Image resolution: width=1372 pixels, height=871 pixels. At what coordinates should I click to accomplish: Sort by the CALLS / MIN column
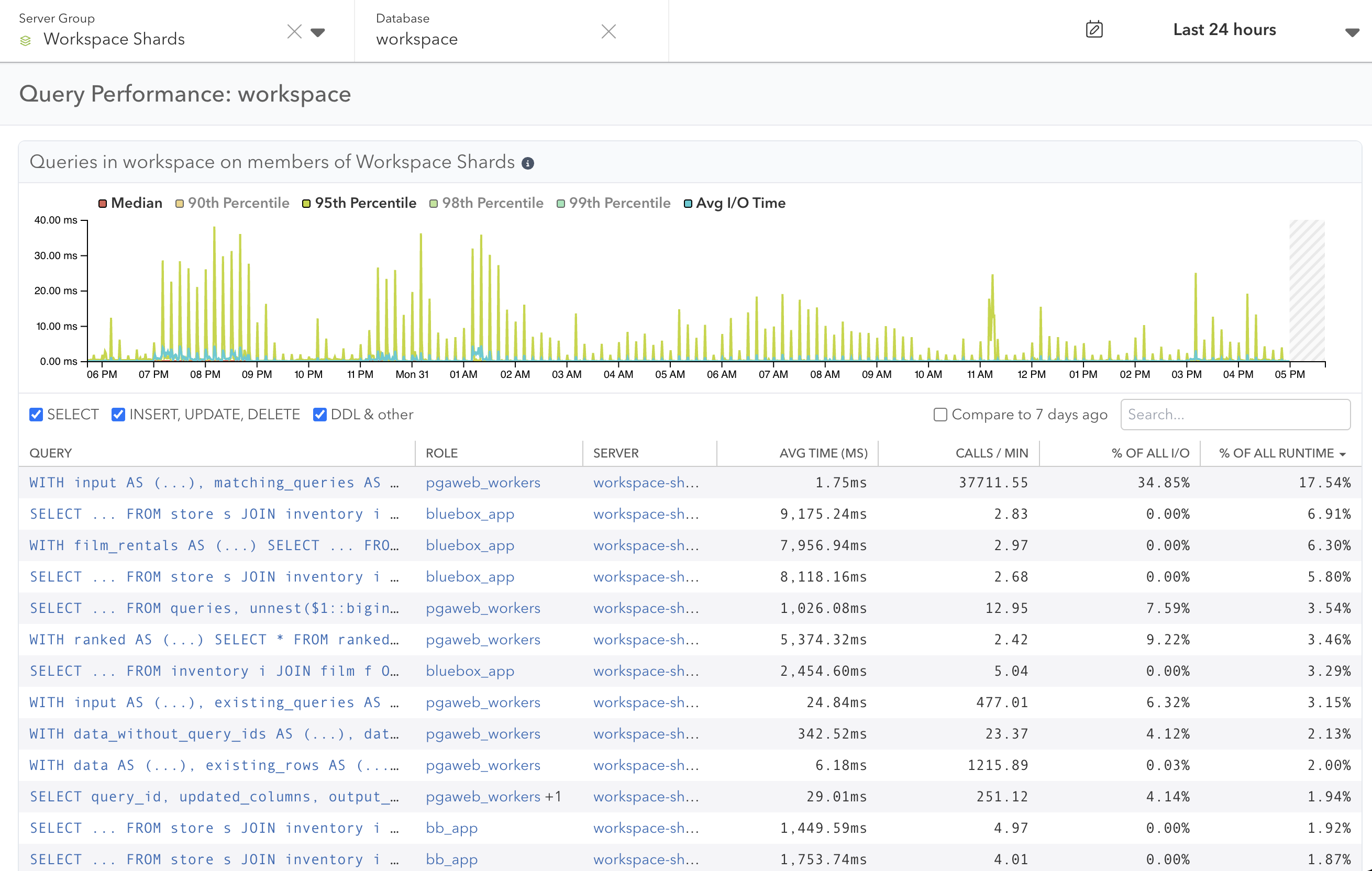pos(991,453)
